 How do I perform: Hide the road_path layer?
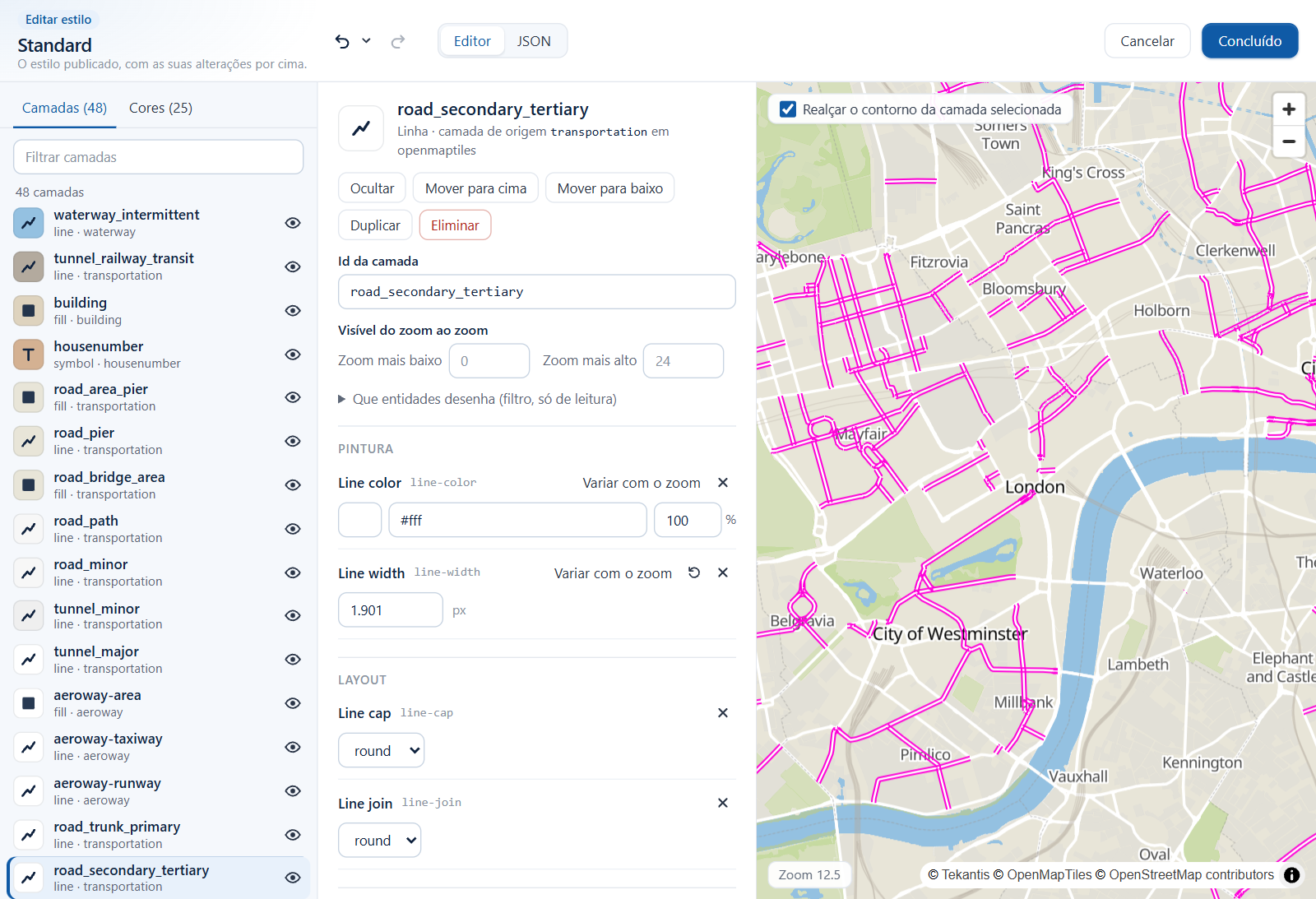coord(293,529)
